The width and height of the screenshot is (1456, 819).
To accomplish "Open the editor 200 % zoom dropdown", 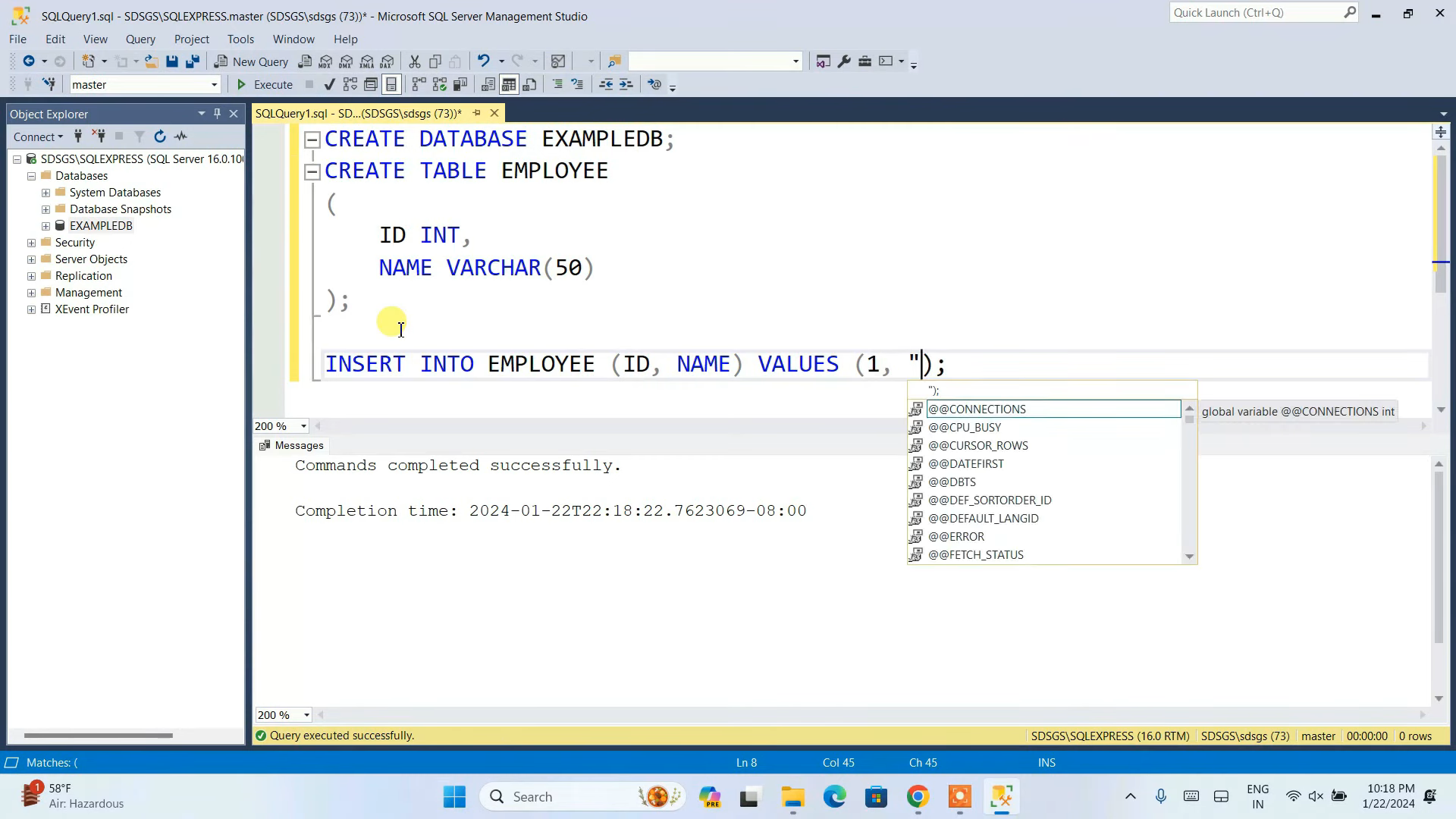I will point(303,426).
